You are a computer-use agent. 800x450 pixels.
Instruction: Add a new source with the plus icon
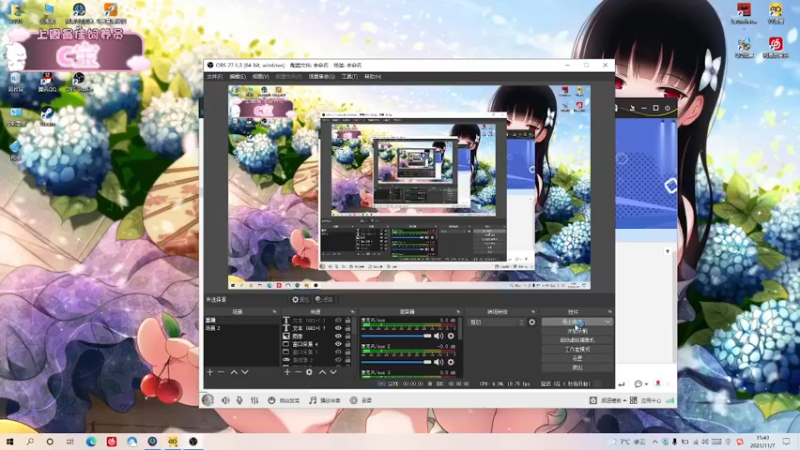pyautogui.click(x=287, y=372)
